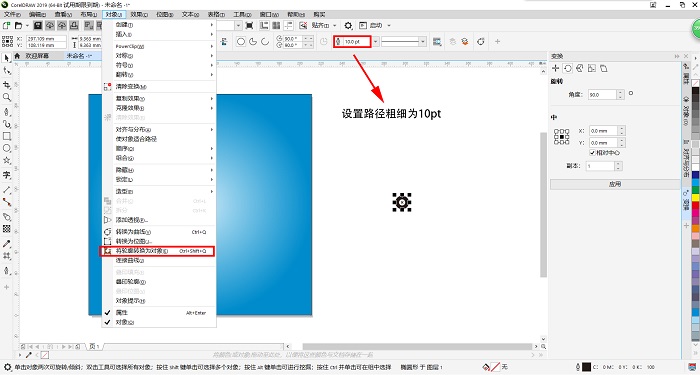Click the 应用 apply button
The width and height of the screenshot is (700, 375).
tap(615, 184)
